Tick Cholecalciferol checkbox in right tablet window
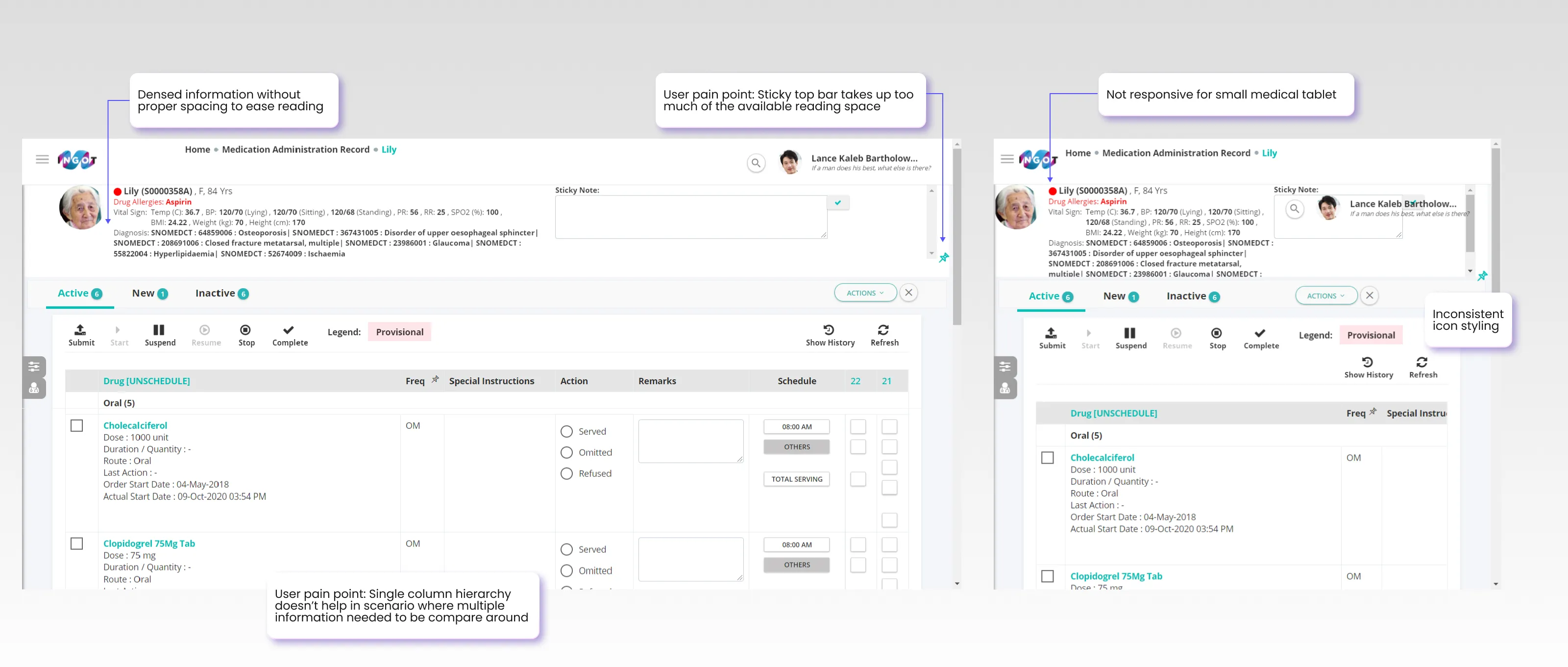 [x=1048, y=458]
